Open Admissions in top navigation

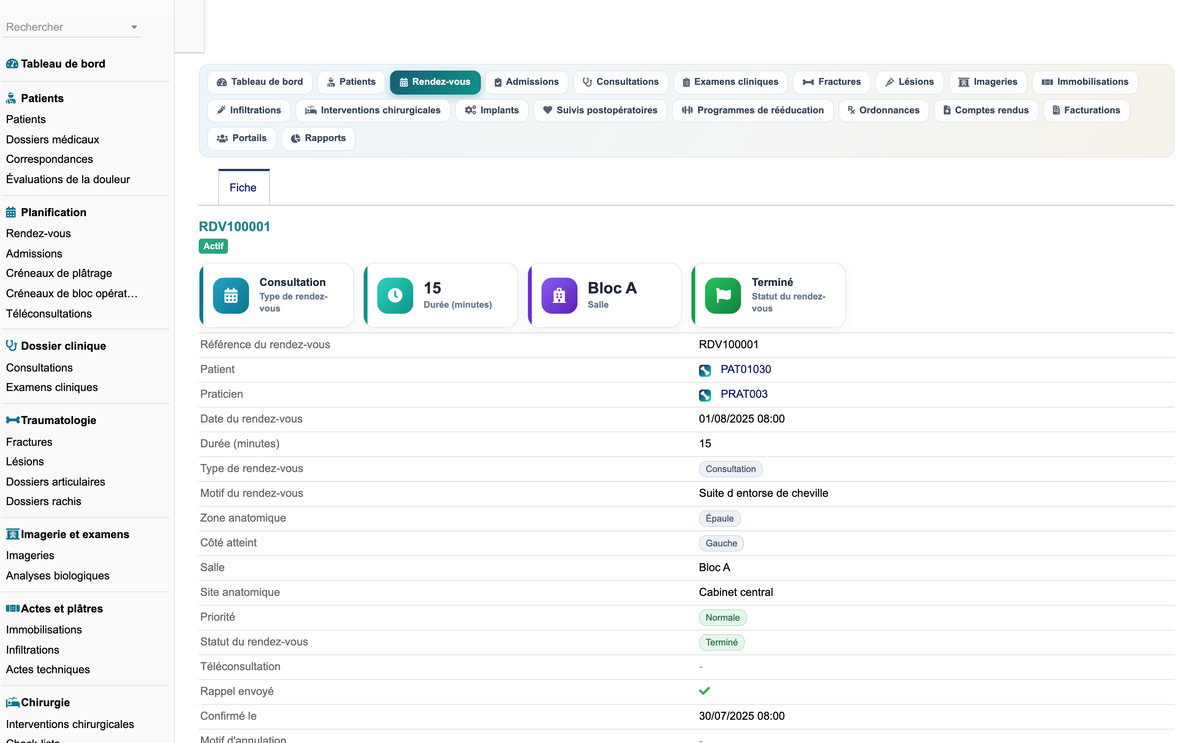click(527, 82)
